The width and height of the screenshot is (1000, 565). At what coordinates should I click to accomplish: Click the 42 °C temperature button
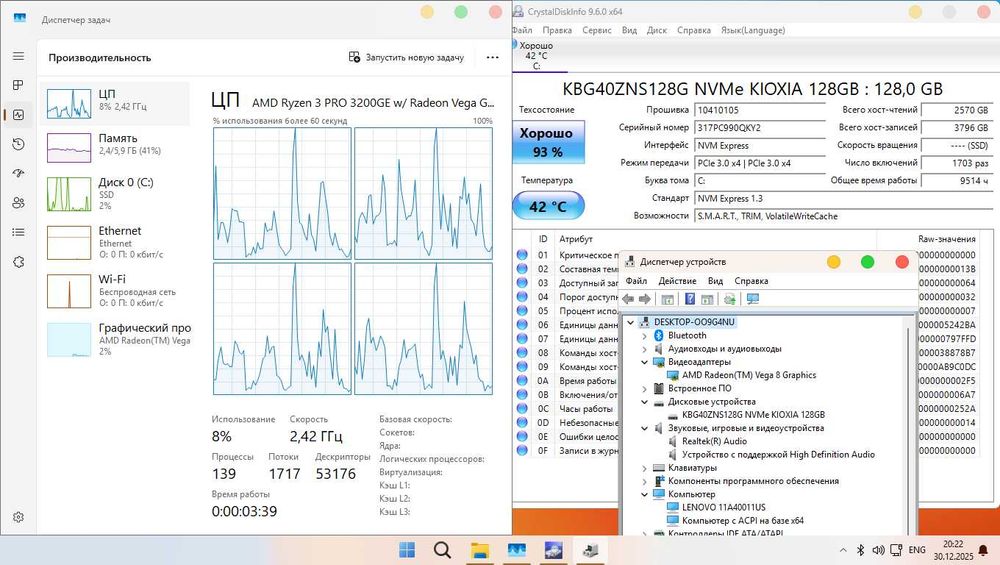coord(548,206)
